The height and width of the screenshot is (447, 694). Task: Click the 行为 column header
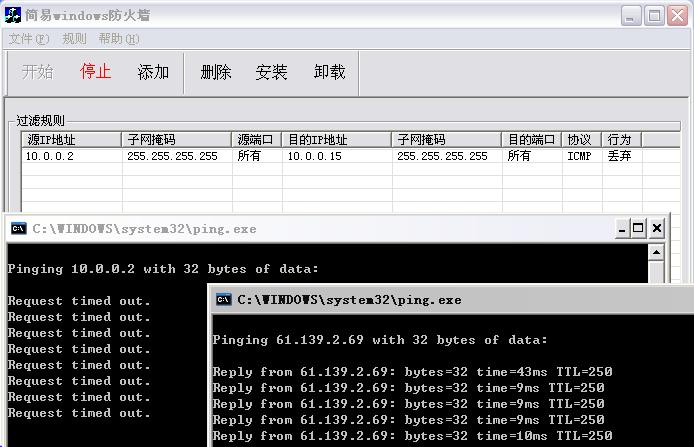[x=621, y=140]
